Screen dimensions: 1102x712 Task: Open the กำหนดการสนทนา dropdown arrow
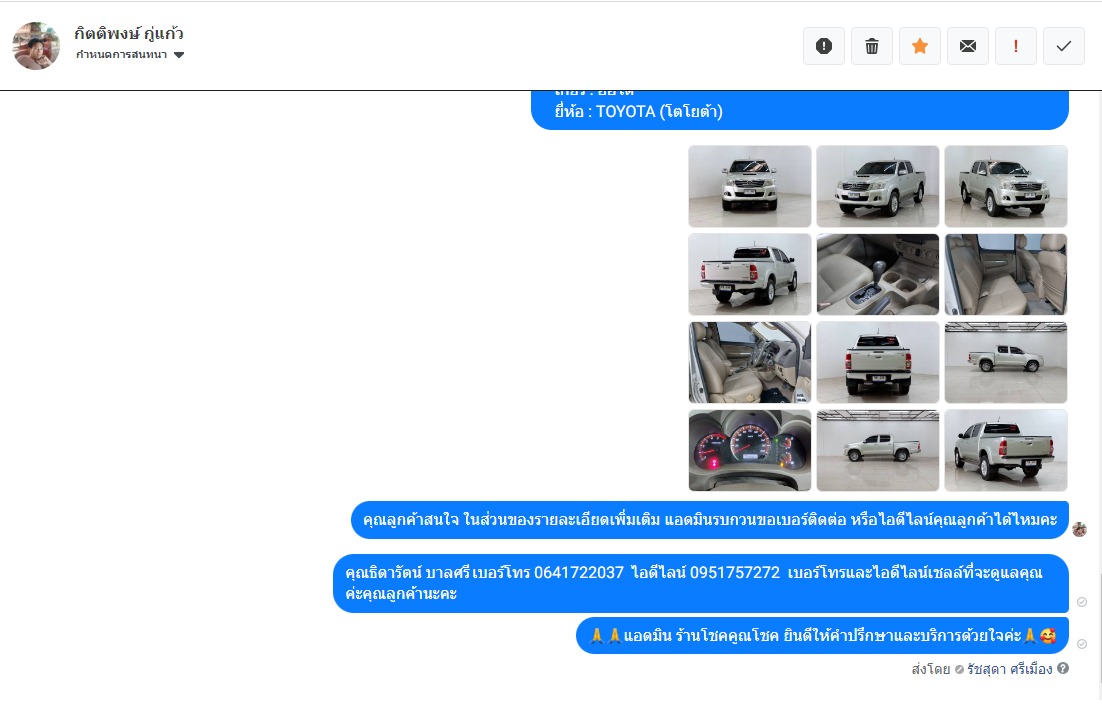(x=179, y=55)
